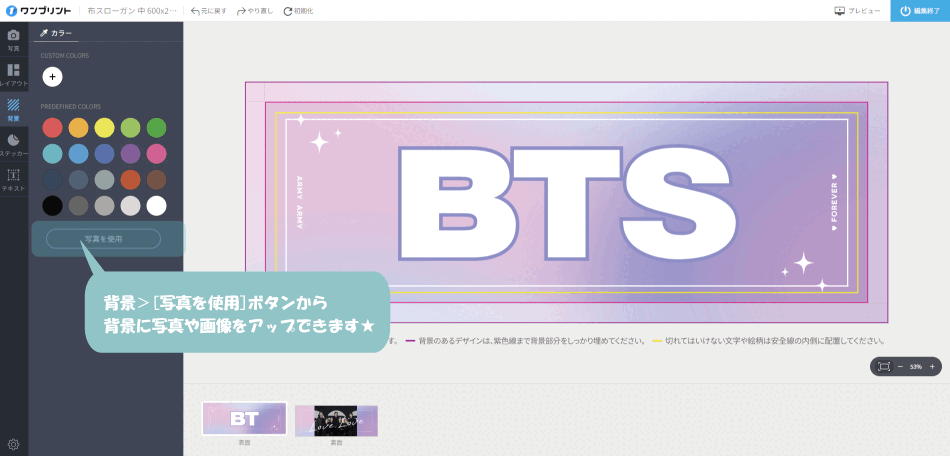
Task: Choose the black predefined color swatch
Action: (x=52, y=206)
